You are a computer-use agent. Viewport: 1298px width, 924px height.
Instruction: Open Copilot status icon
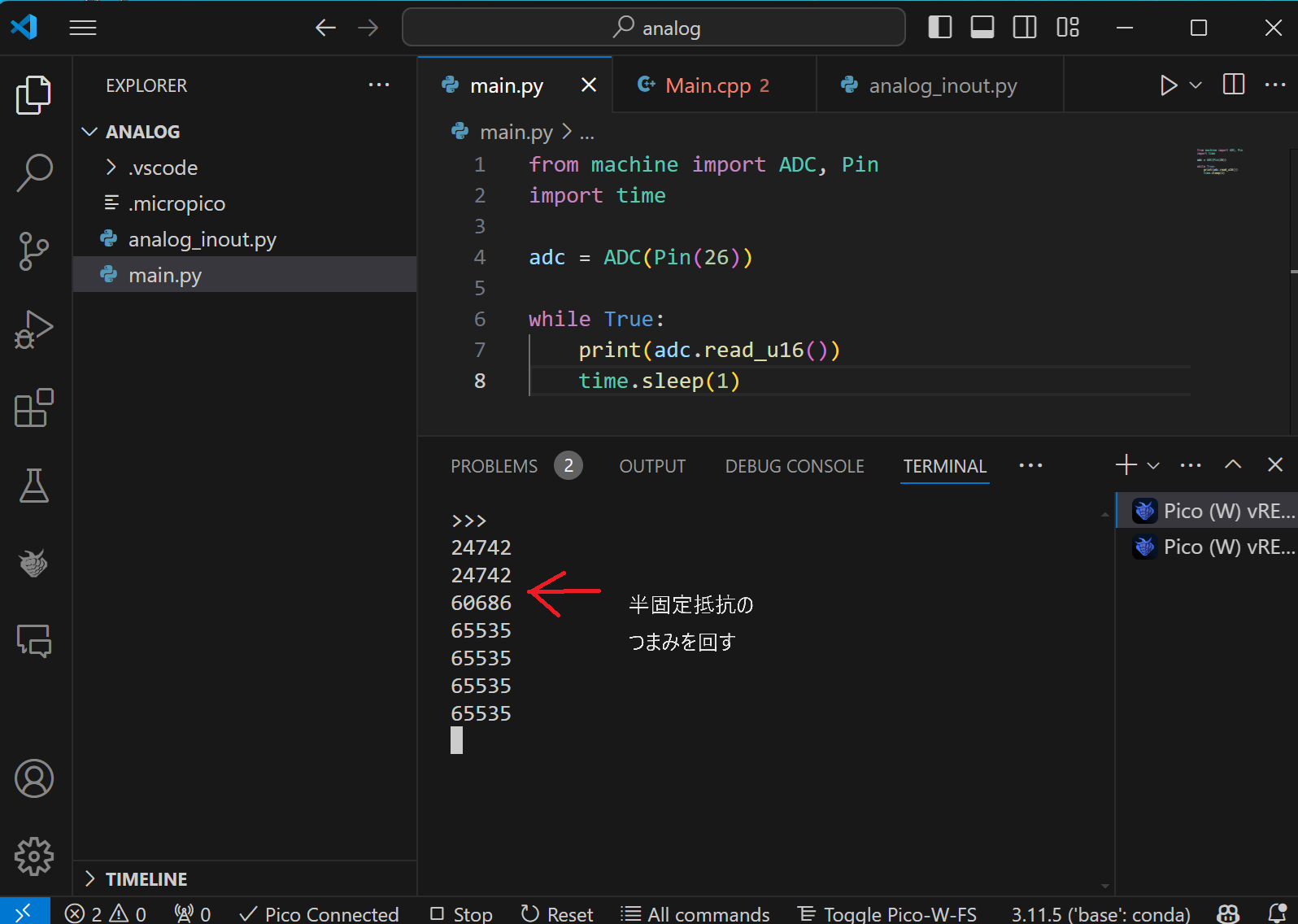[x=1228, y=913]
